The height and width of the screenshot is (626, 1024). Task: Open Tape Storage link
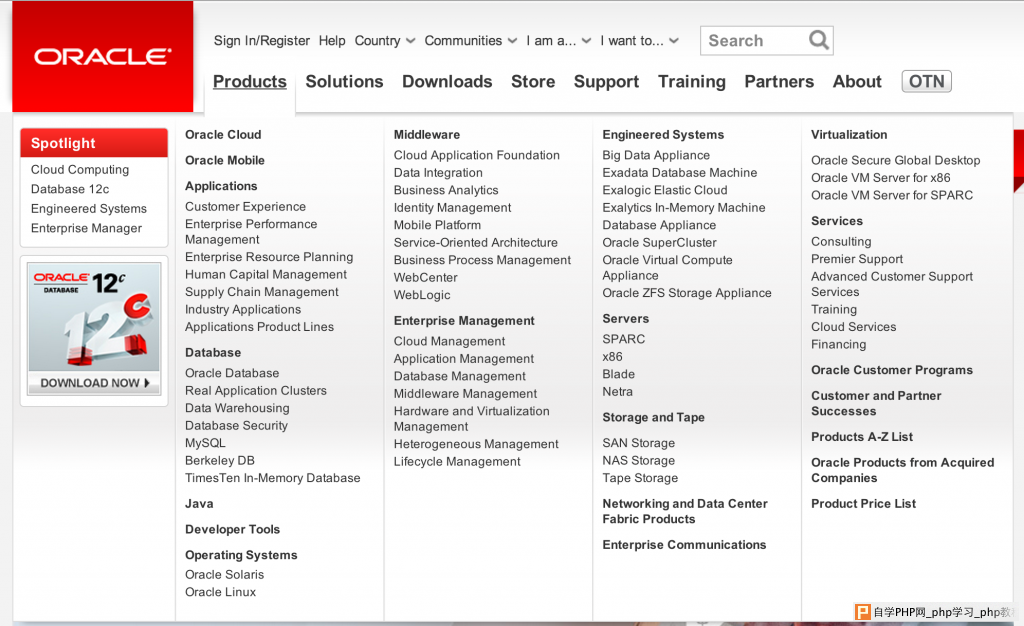click(x=640, y=478)
